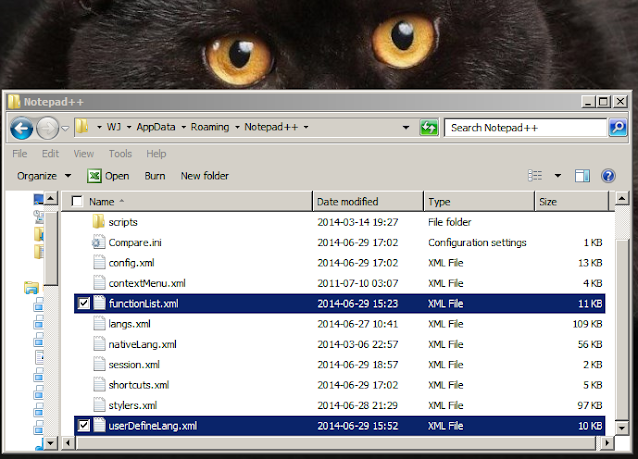The width and height of the screenshot is (638, 459).
Task: Select the stylers.xml file icon
Action: point(99,405)
